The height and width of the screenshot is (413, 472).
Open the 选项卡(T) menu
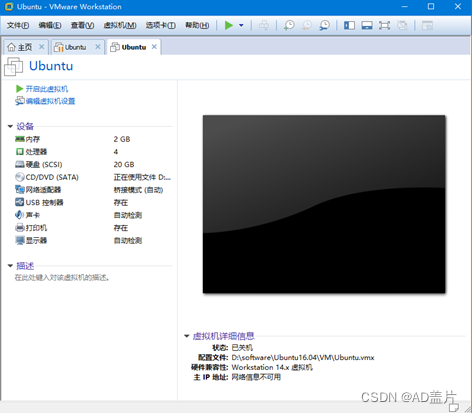point(161,25)
